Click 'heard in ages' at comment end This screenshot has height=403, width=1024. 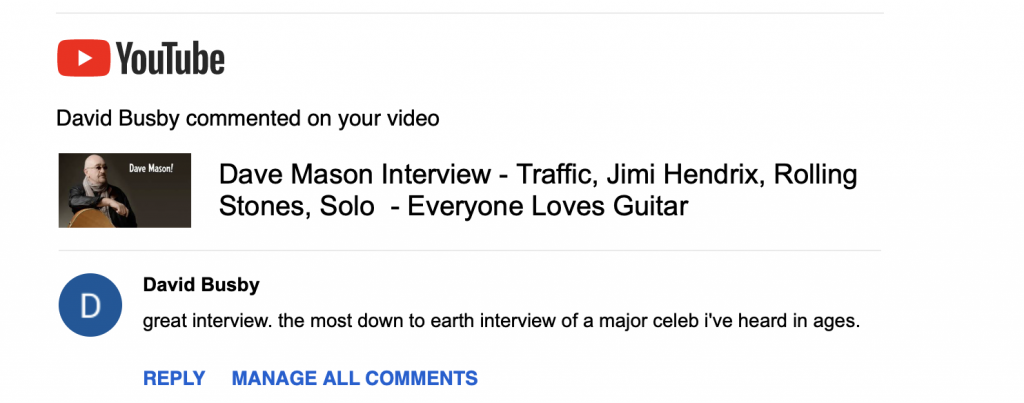coord(799,321)
